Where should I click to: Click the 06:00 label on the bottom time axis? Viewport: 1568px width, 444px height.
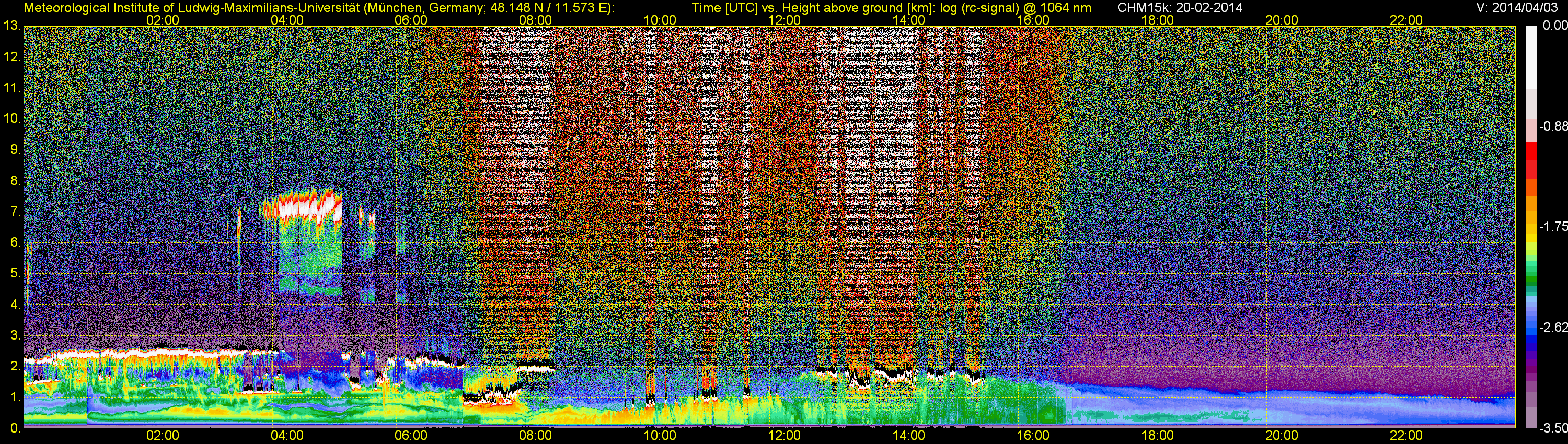[411, 436]
